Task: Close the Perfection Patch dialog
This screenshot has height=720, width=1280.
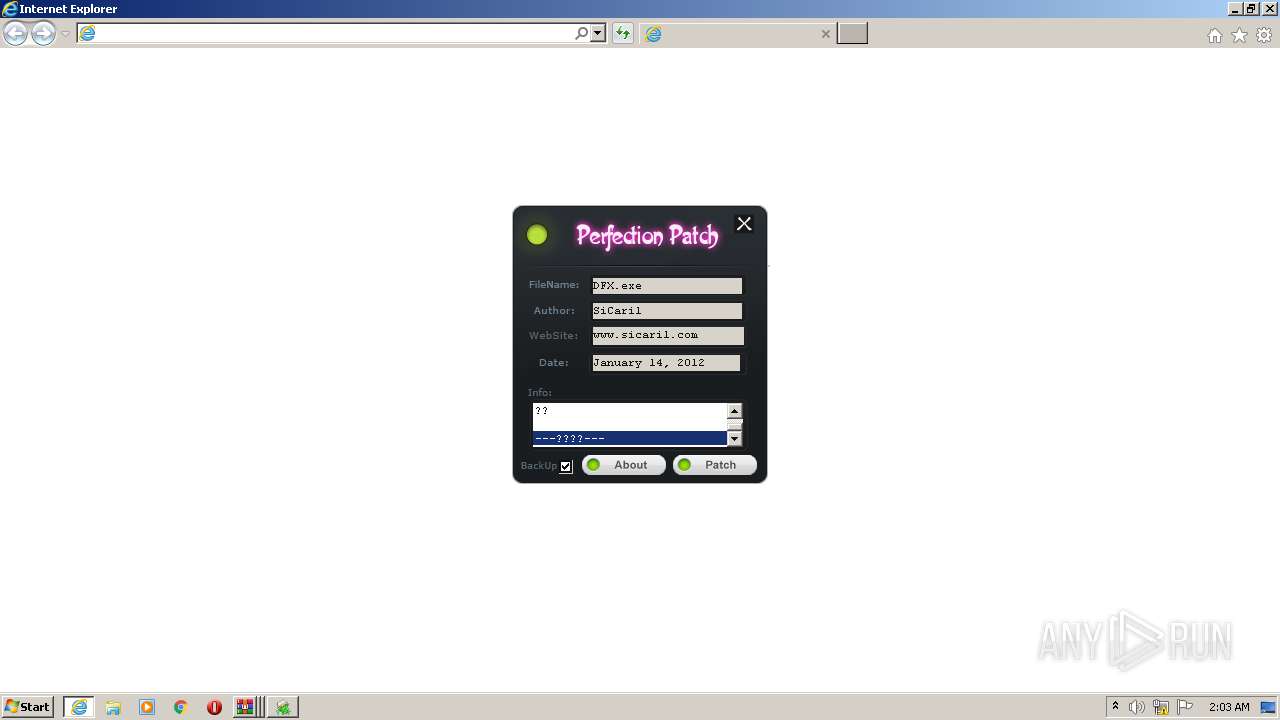Action: (x=744, y=224)
